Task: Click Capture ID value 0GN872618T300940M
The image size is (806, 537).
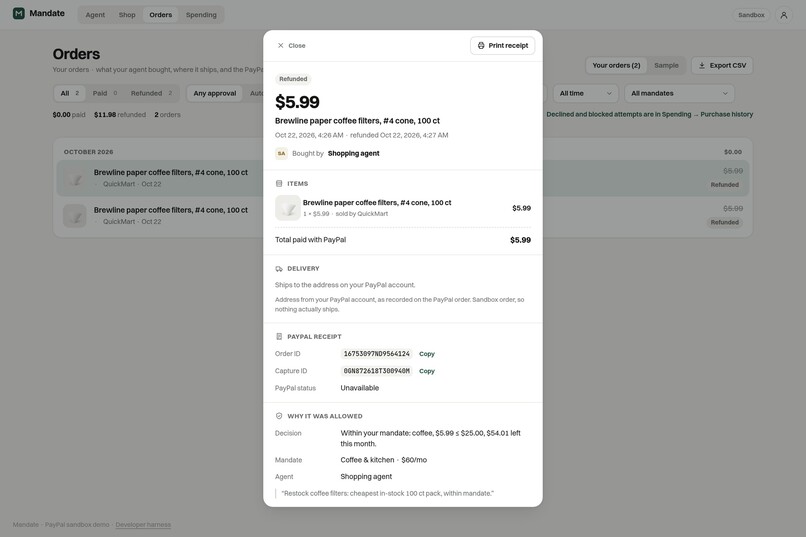Action: point(376,371)
